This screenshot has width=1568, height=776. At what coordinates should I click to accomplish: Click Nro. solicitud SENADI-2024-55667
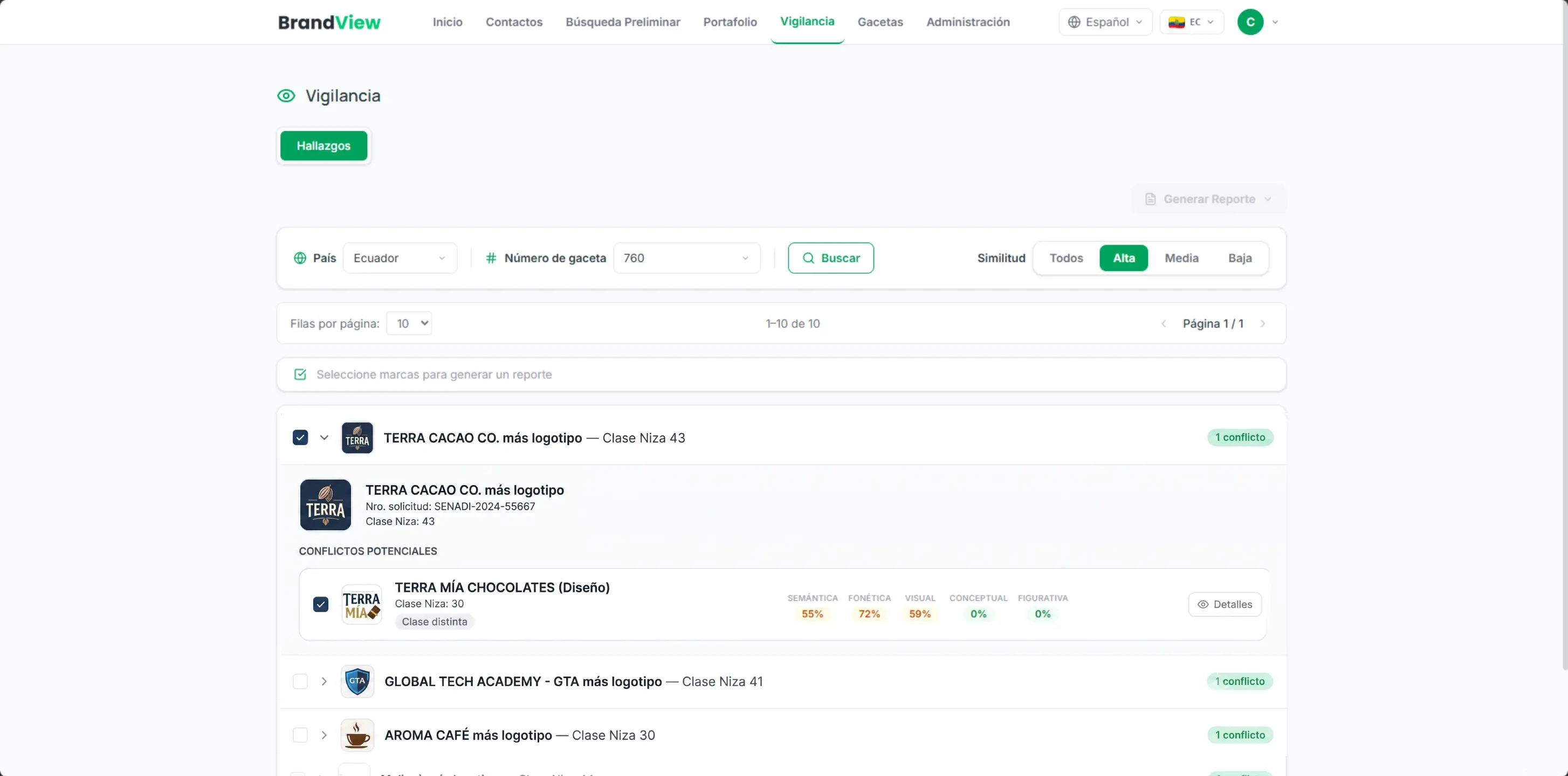(x=450, y=506)
